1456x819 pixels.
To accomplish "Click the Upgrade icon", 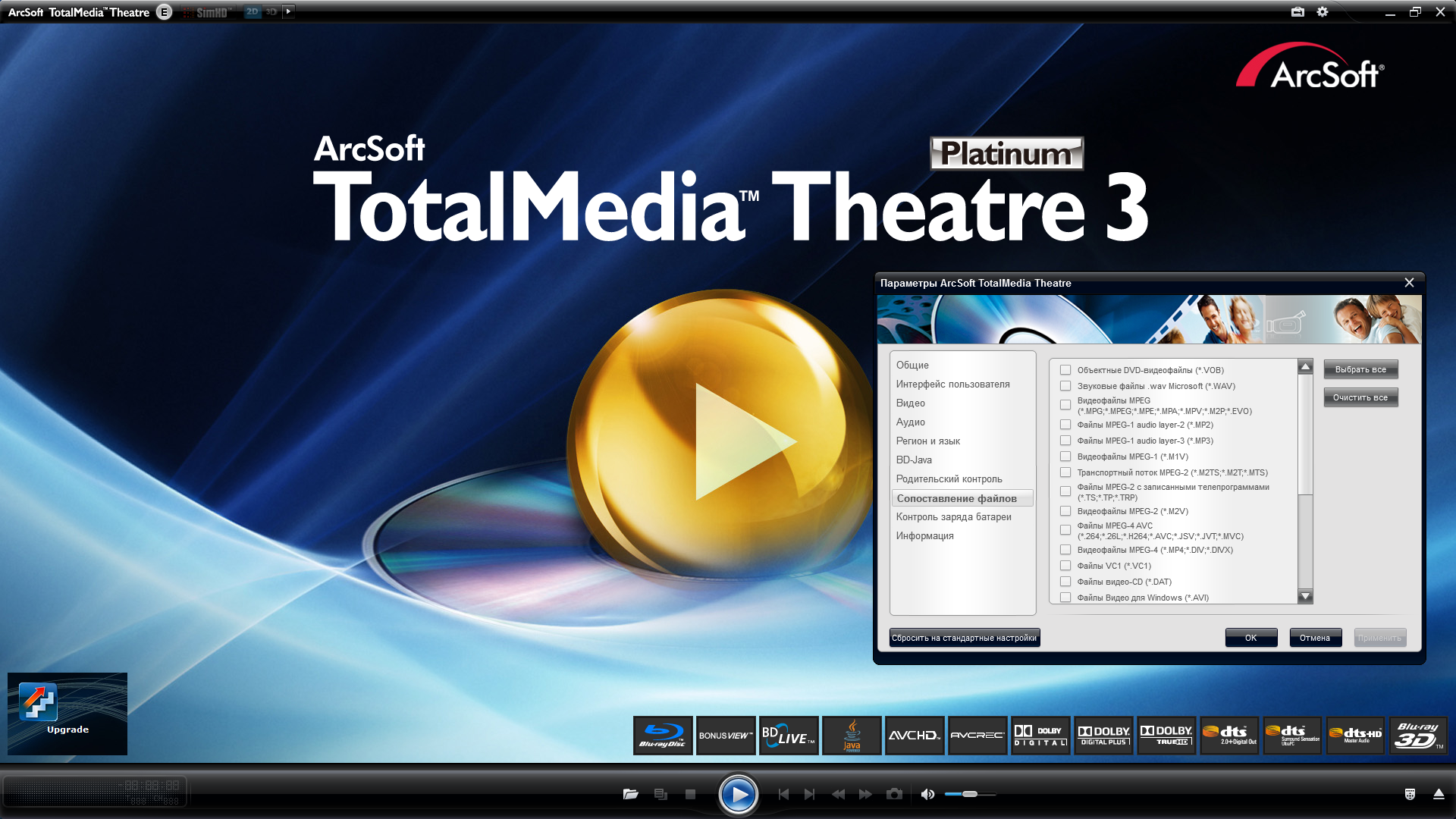I will (39, 701).
